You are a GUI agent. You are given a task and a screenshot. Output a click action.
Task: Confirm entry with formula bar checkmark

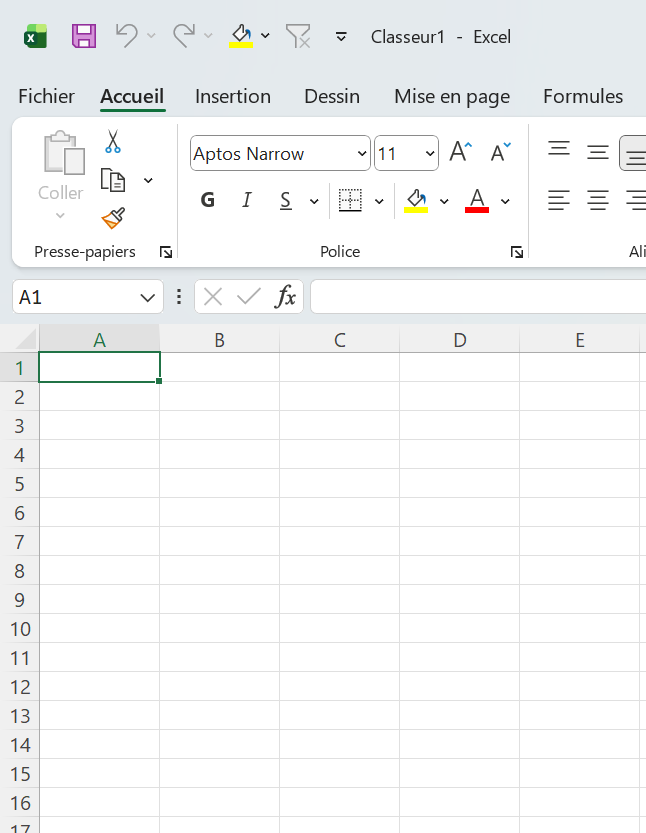(x=248, y=296)
